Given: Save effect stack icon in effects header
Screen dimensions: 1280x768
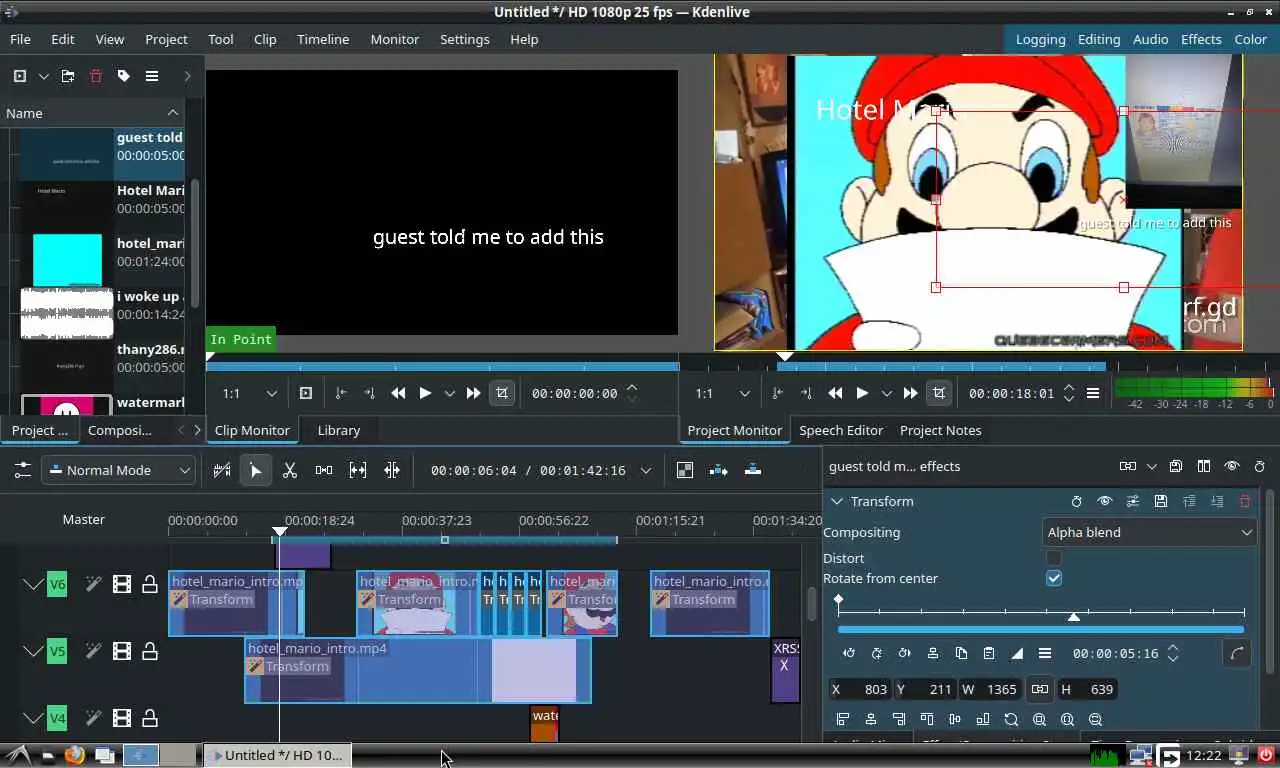Looking at the screenshot, I should (1176, 466).
